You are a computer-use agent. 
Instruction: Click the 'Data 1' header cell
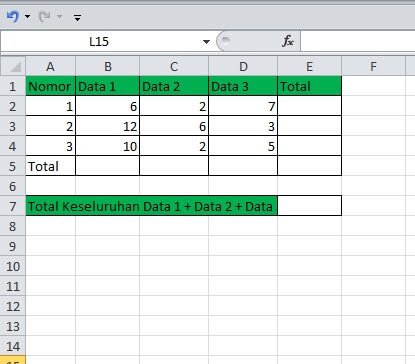107,86
